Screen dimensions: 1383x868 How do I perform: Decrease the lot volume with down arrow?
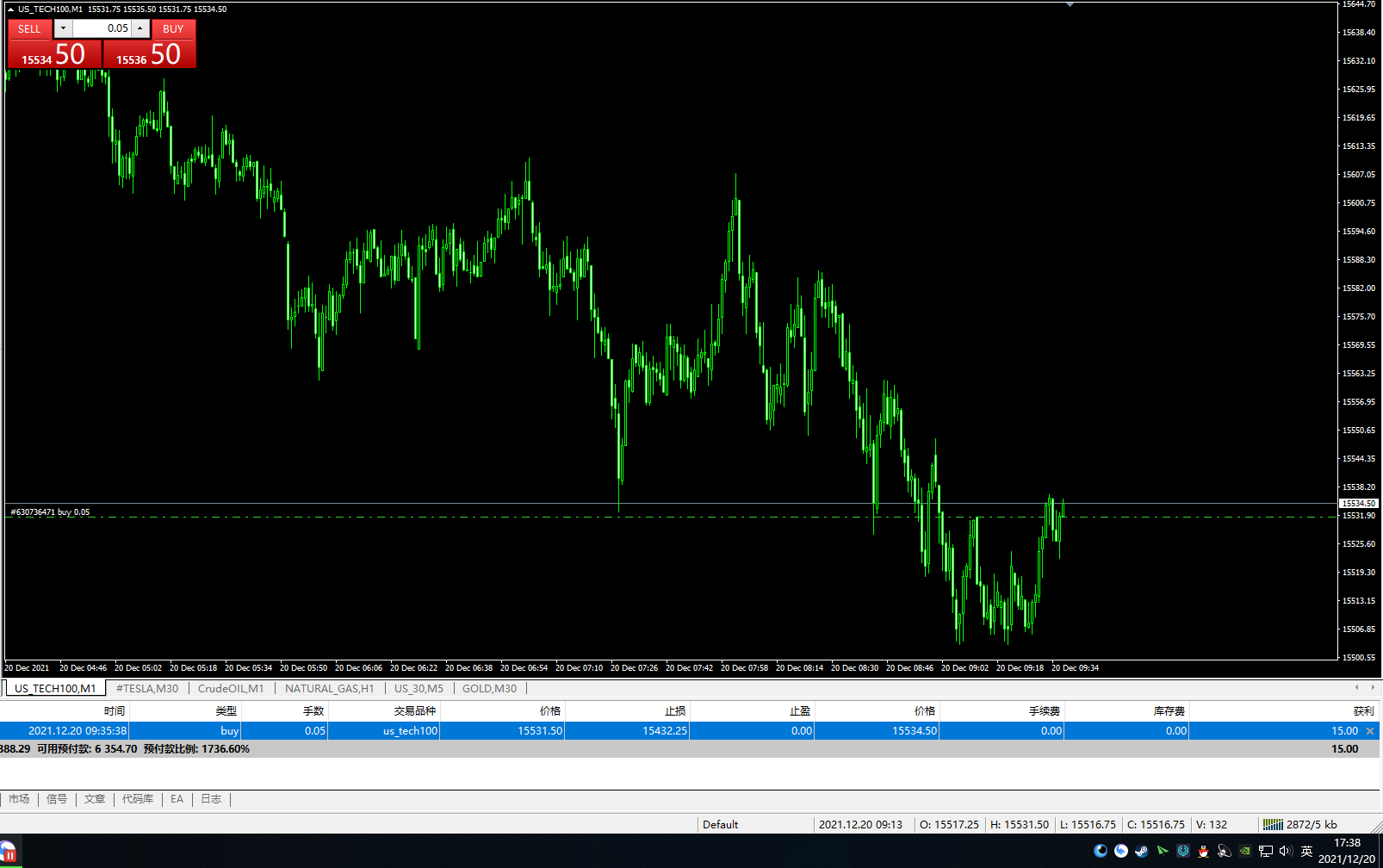[x=63, y=28]
